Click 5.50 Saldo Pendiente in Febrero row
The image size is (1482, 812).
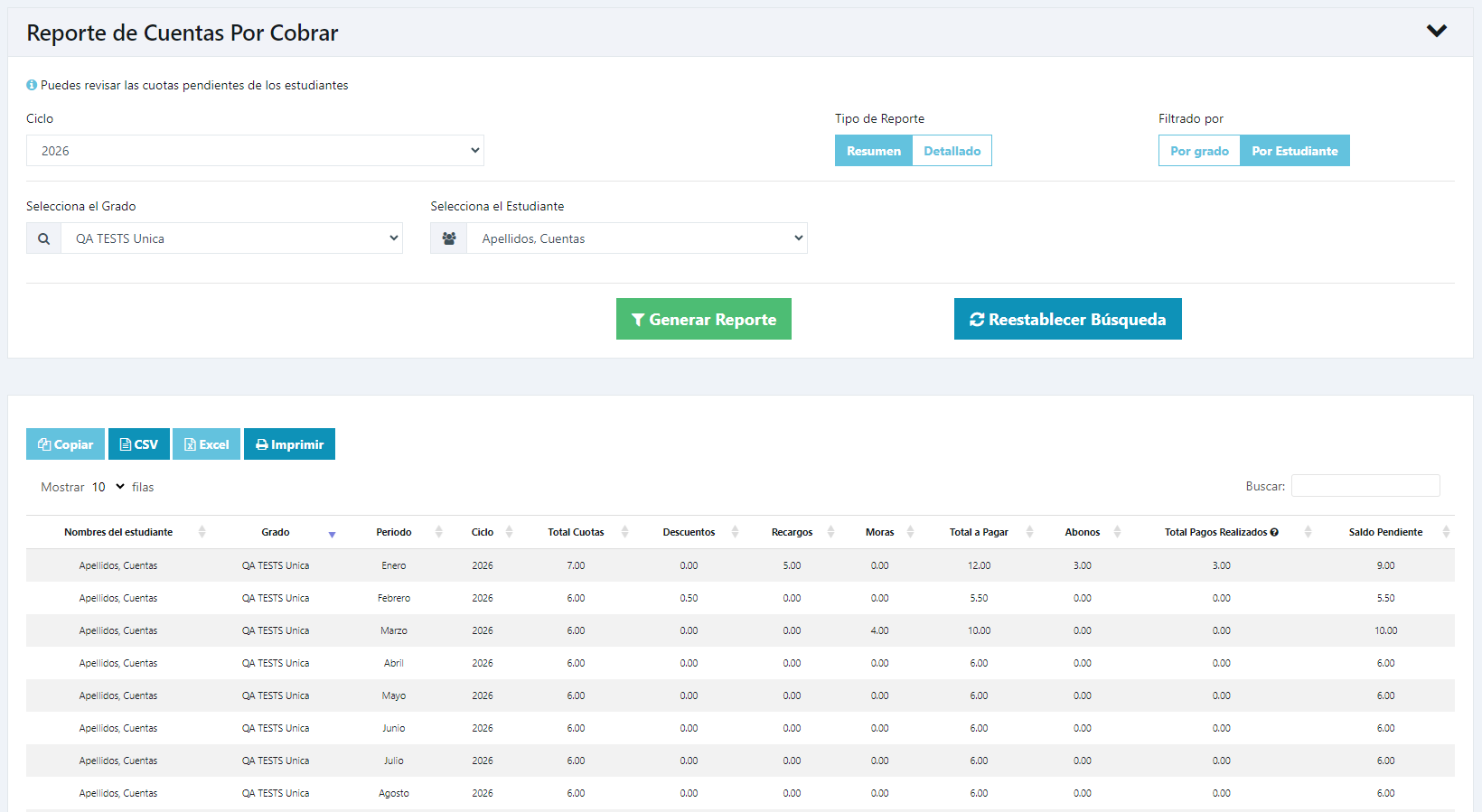point(1385,598)
